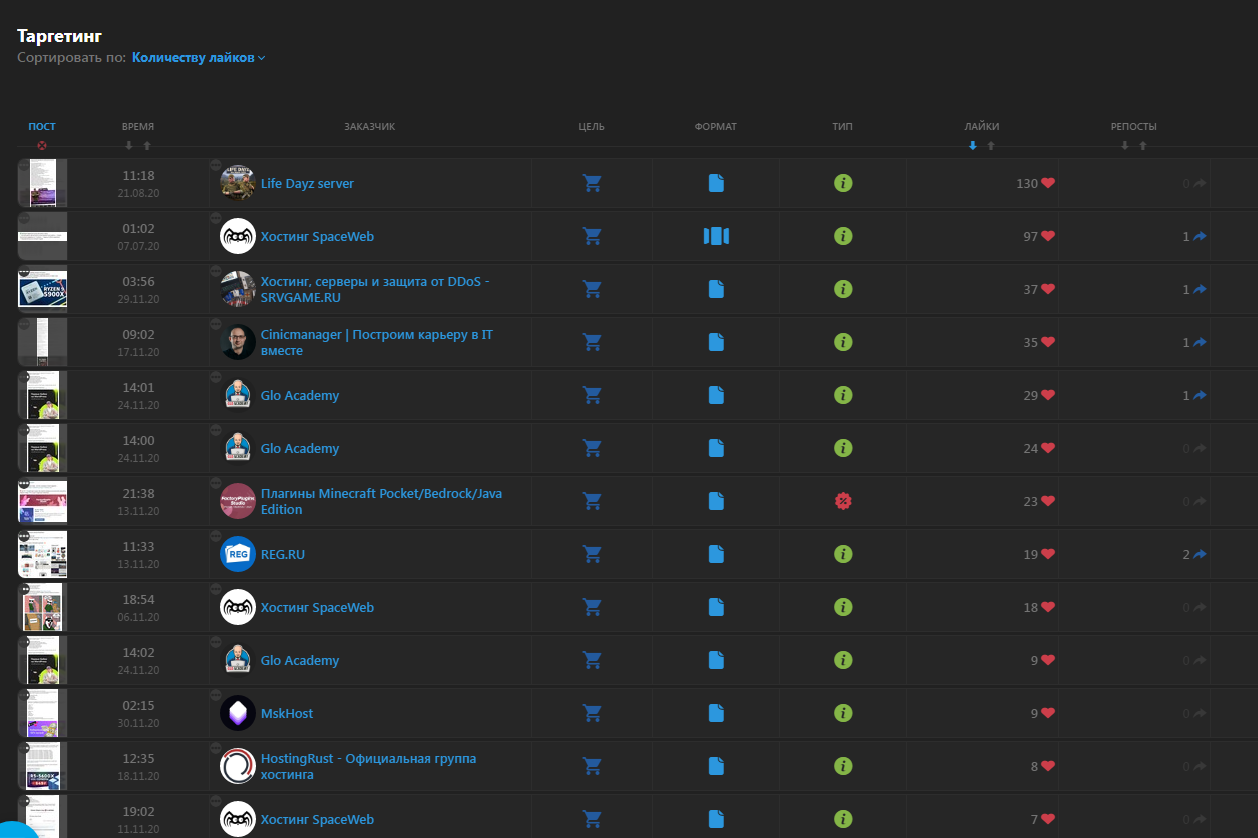Click the red reset icon under ПОСТ header

tap(42, 145)
